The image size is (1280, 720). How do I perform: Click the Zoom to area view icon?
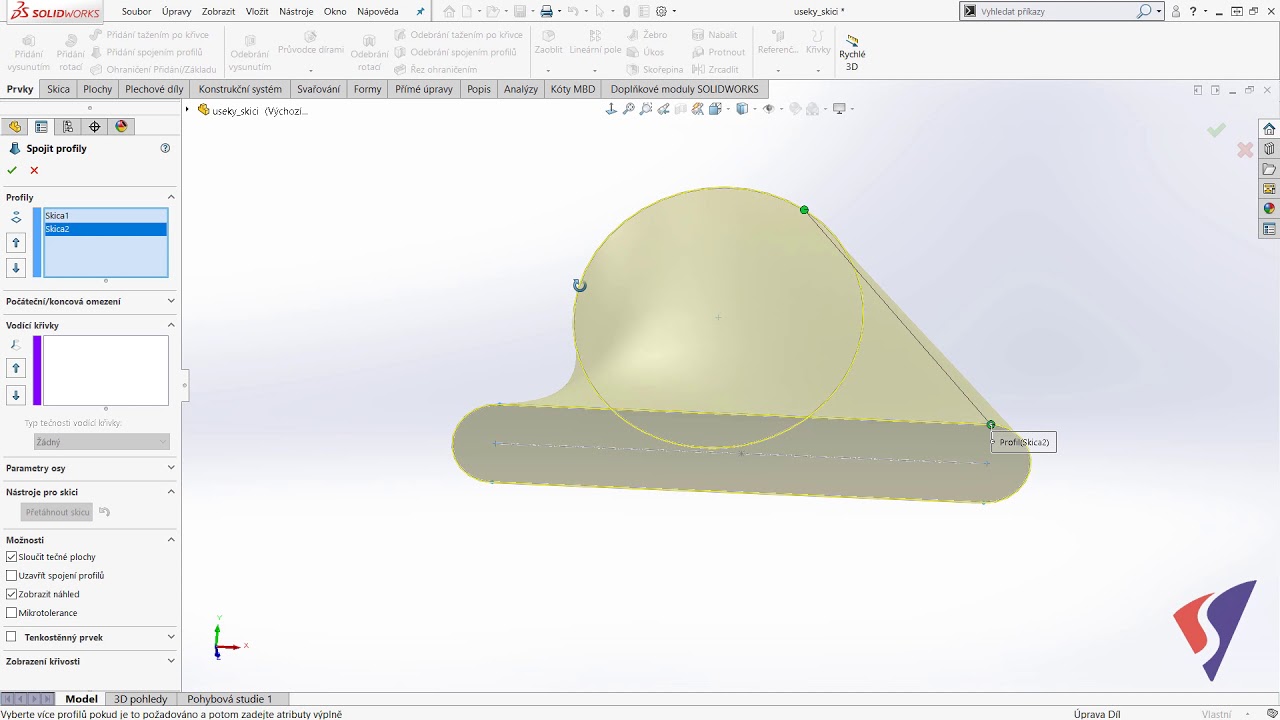click(646, 109)
